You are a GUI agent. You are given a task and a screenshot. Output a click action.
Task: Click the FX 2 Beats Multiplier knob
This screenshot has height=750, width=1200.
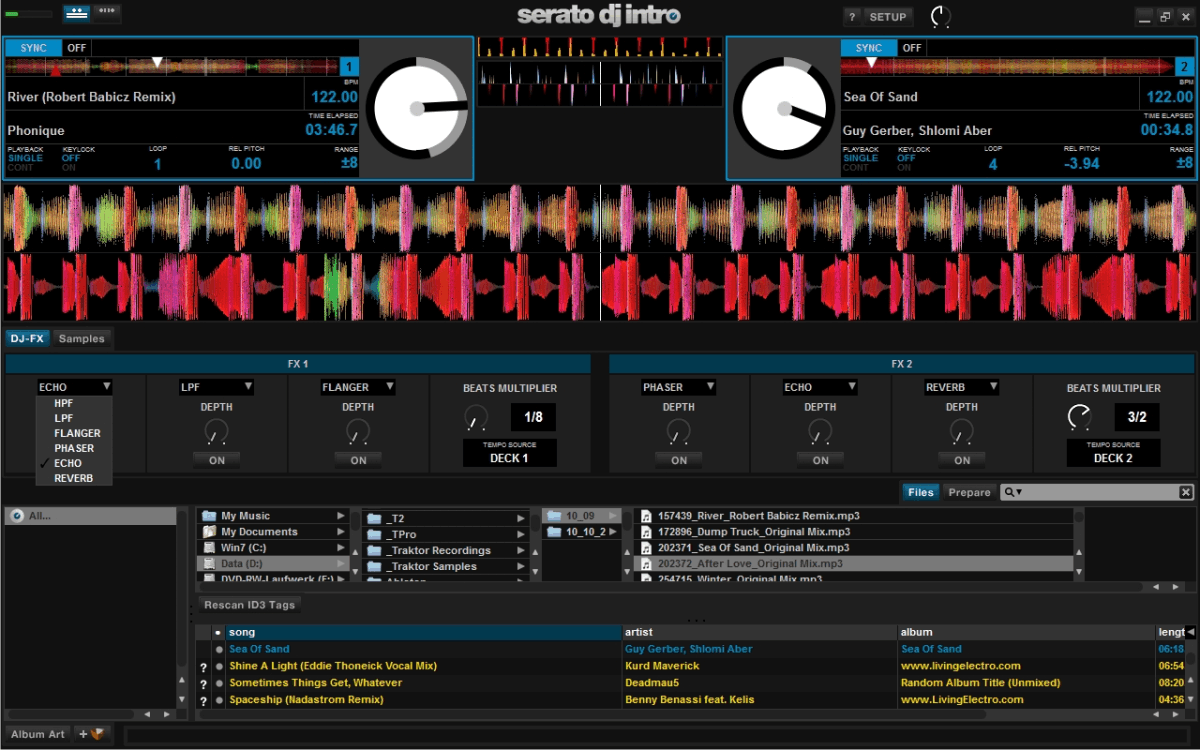[1079, 417]
